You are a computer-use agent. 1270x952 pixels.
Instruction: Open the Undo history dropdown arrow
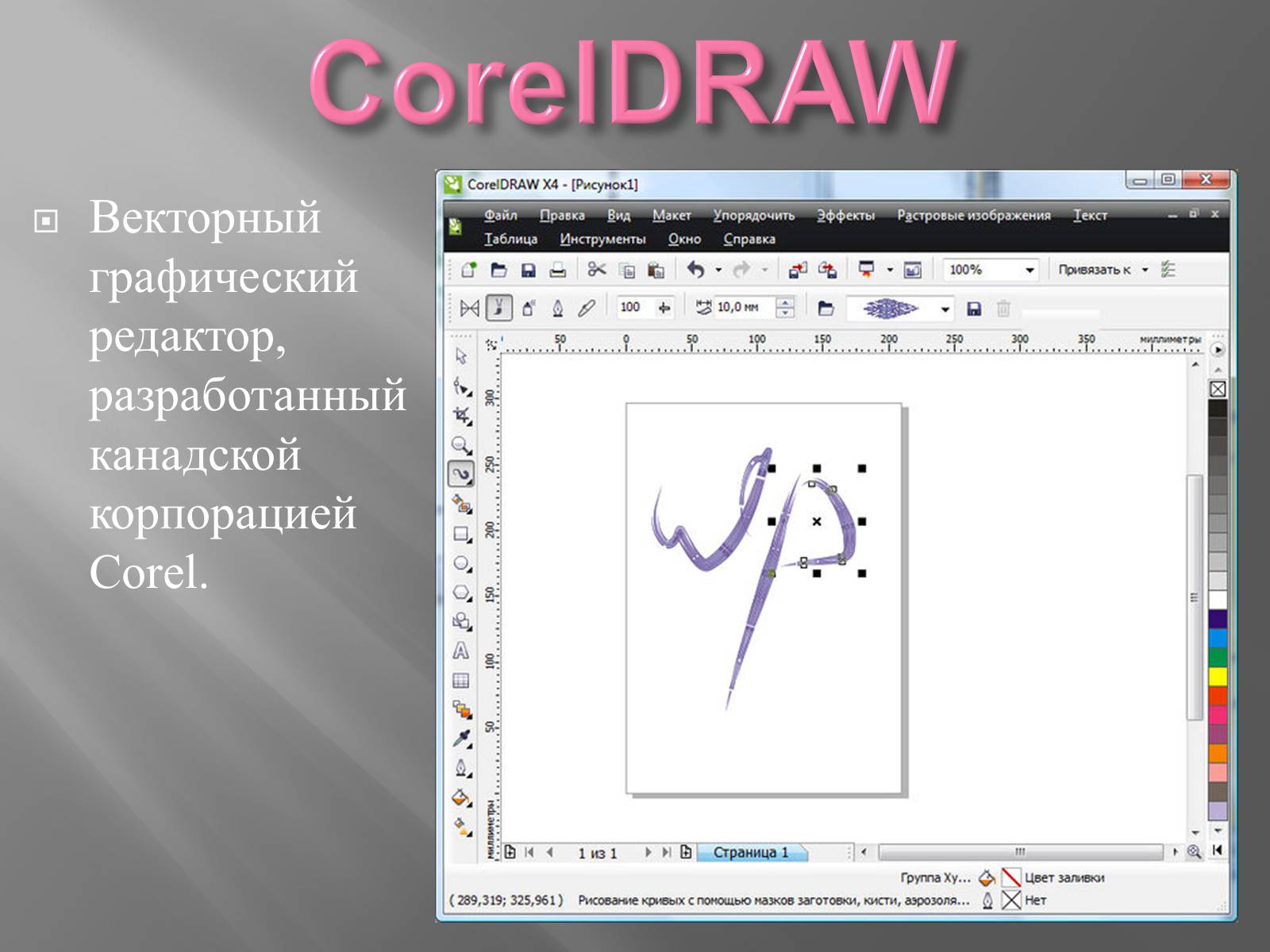point(718,271)
